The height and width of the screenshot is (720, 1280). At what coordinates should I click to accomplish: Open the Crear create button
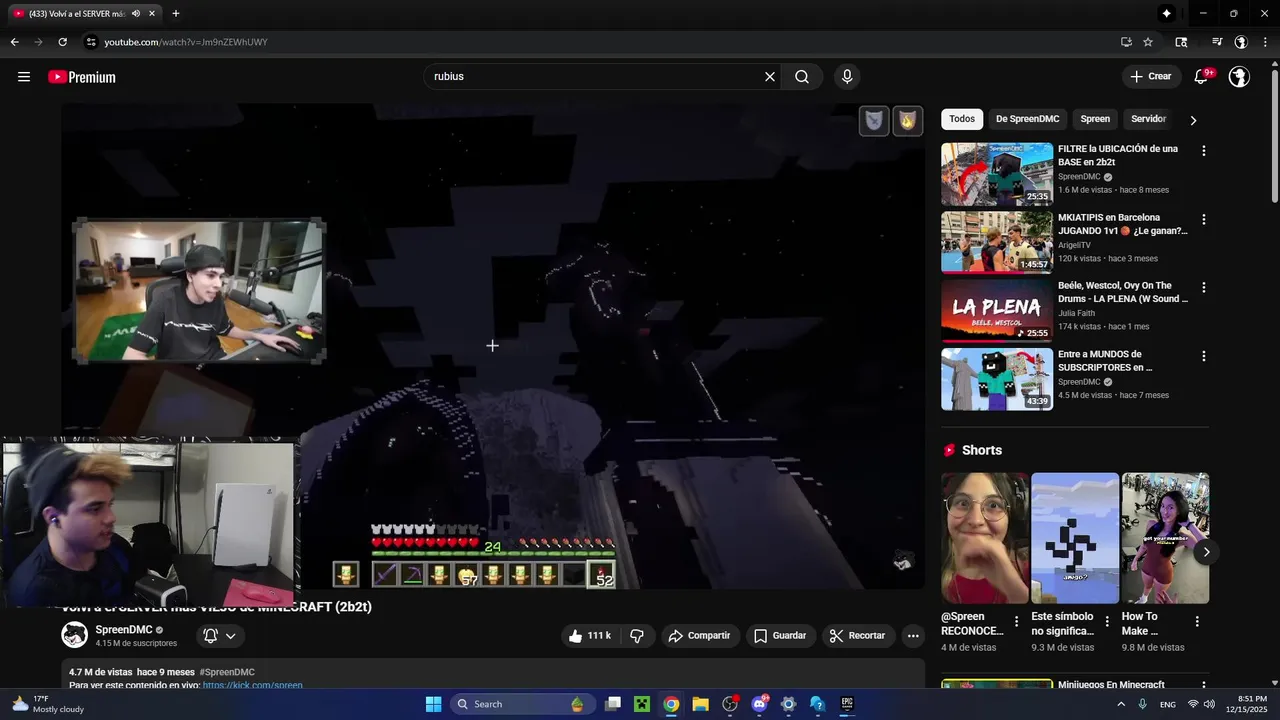[x=1150, y=77]
